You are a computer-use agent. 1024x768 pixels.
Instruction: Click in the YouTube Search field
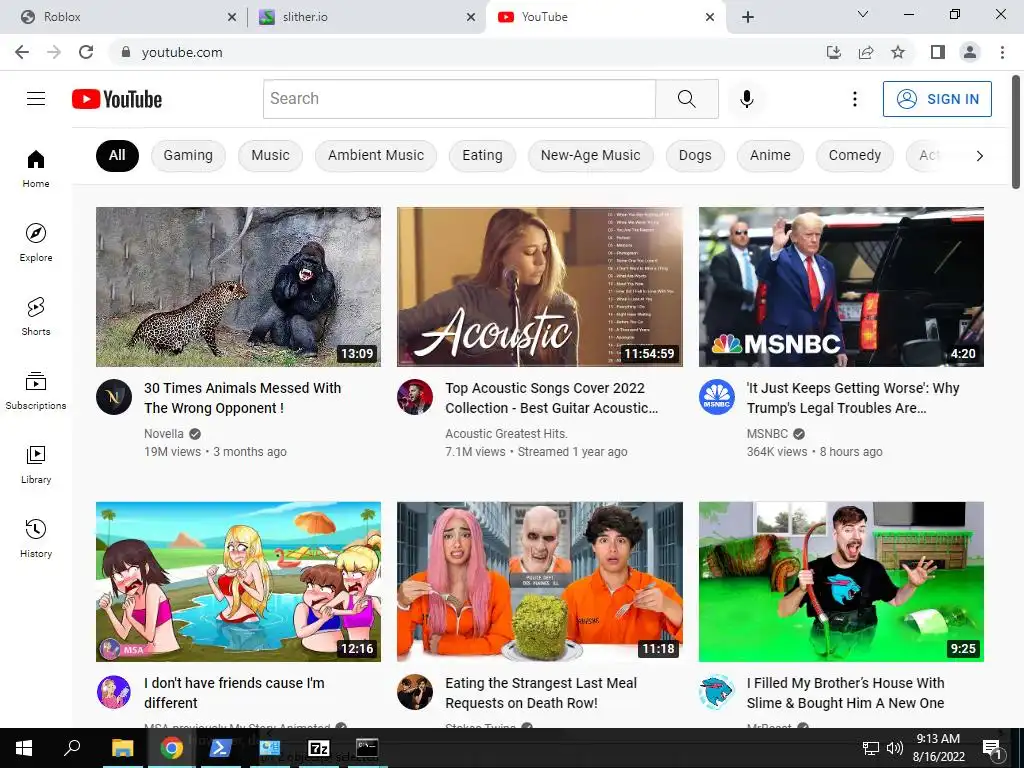coord(459,99)
